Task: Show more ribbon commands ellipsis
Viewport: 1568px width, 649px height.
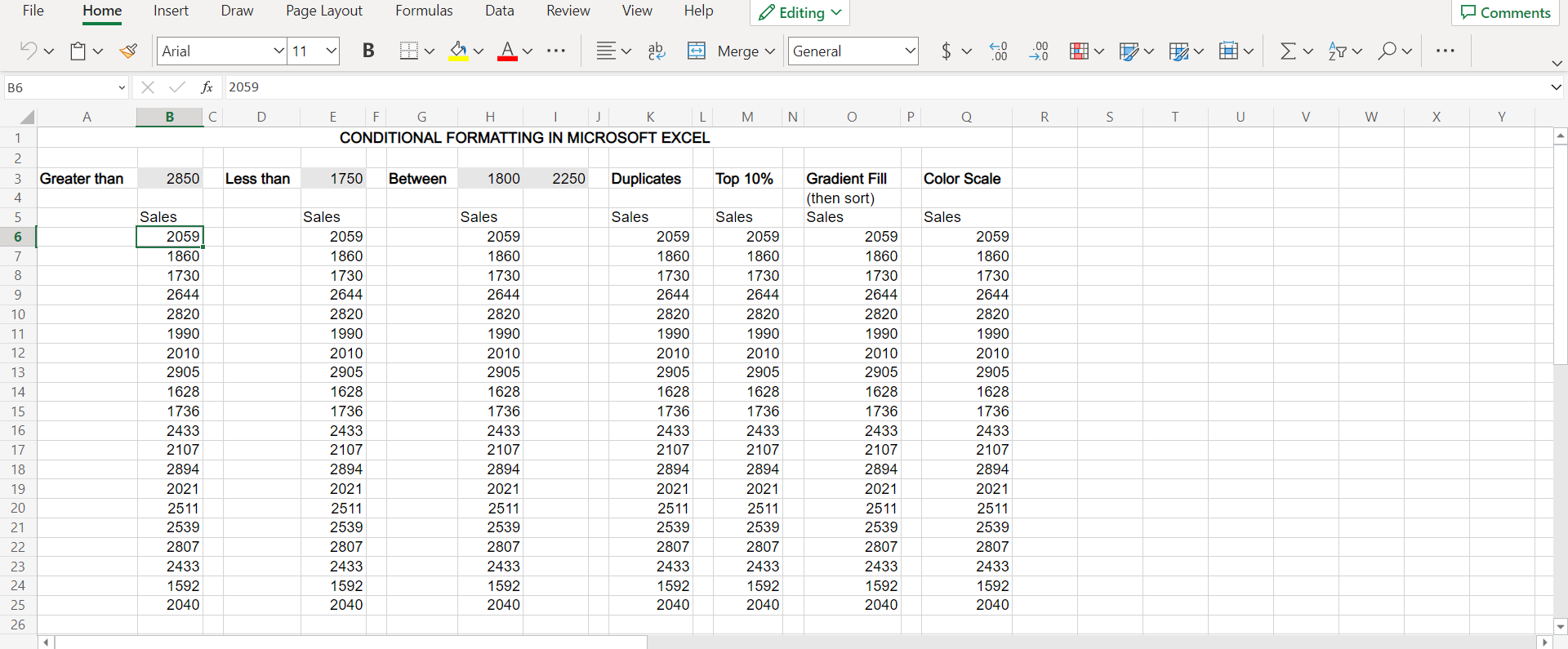Action: click(x=1445, y=51)
